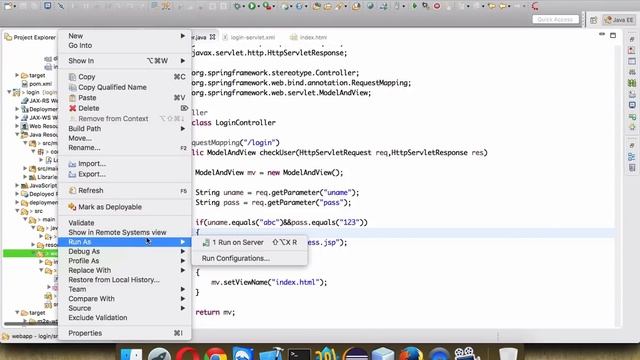
Task: Open Google Chrome from the Dock
Action: point(216,354)
